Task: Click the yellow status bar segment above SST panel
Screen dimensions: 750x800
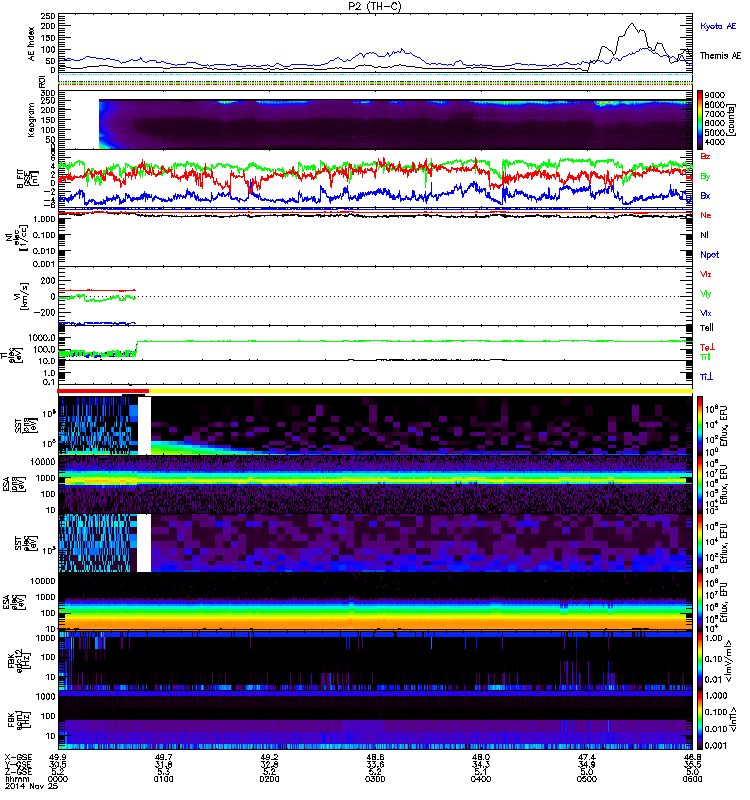Action: point(420,391)
